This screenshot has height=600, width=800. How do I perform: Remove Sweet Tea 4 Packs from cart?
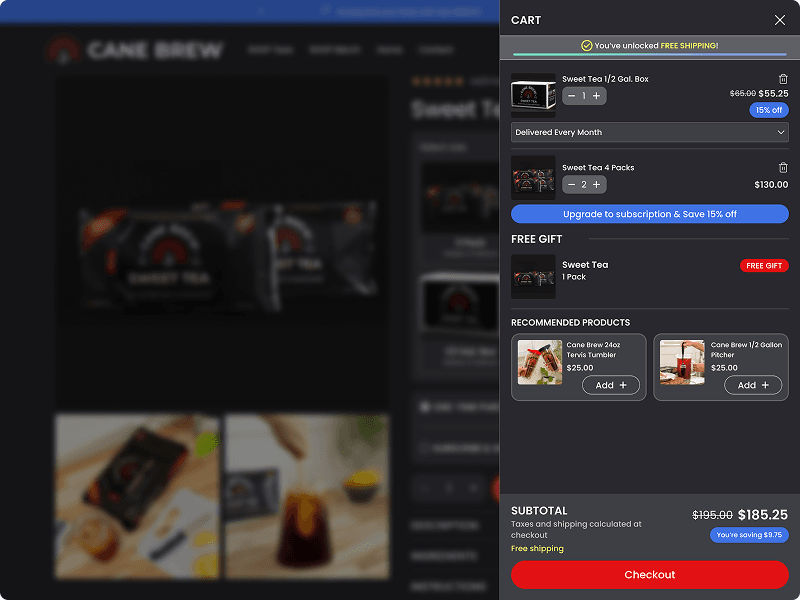pos(783,167)
